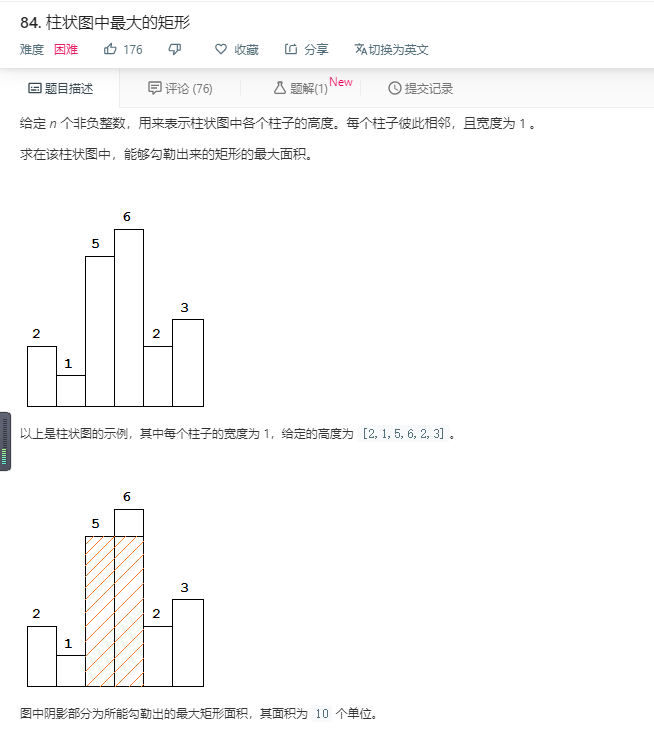Click the share icon

tap(291, 49)
